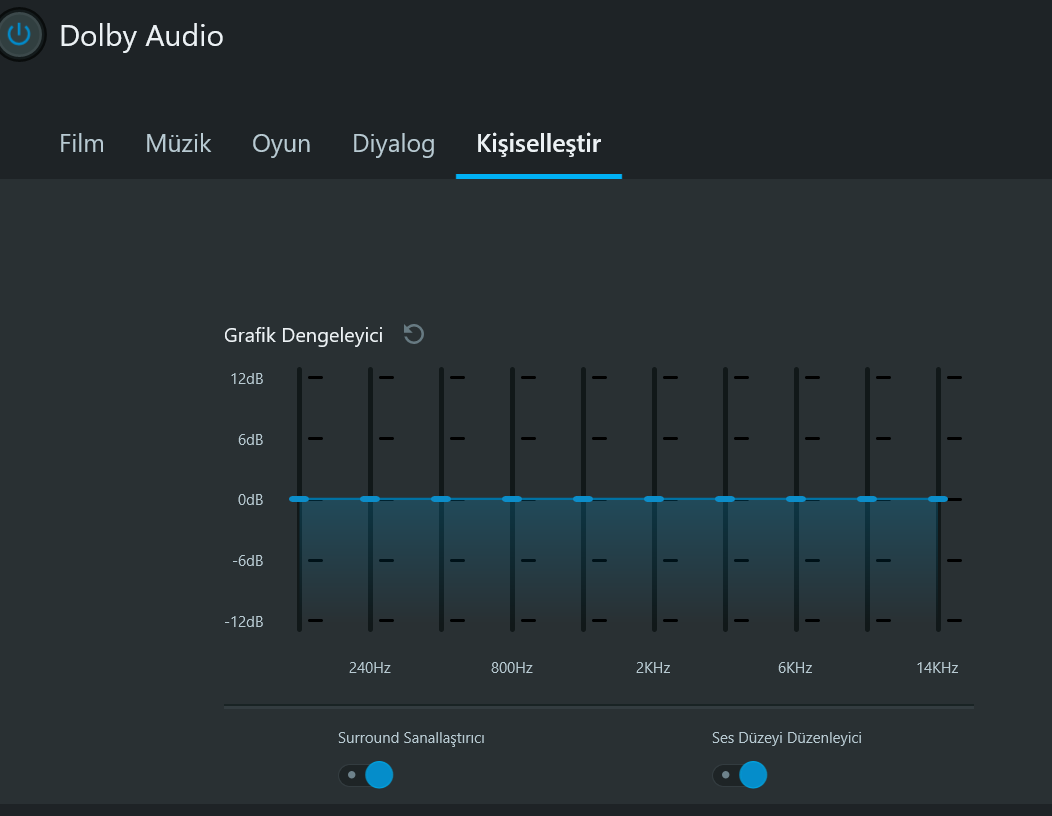Open the Müzik tab
The width and height of the screenshot is (1052, 816).
coord(178,143)
